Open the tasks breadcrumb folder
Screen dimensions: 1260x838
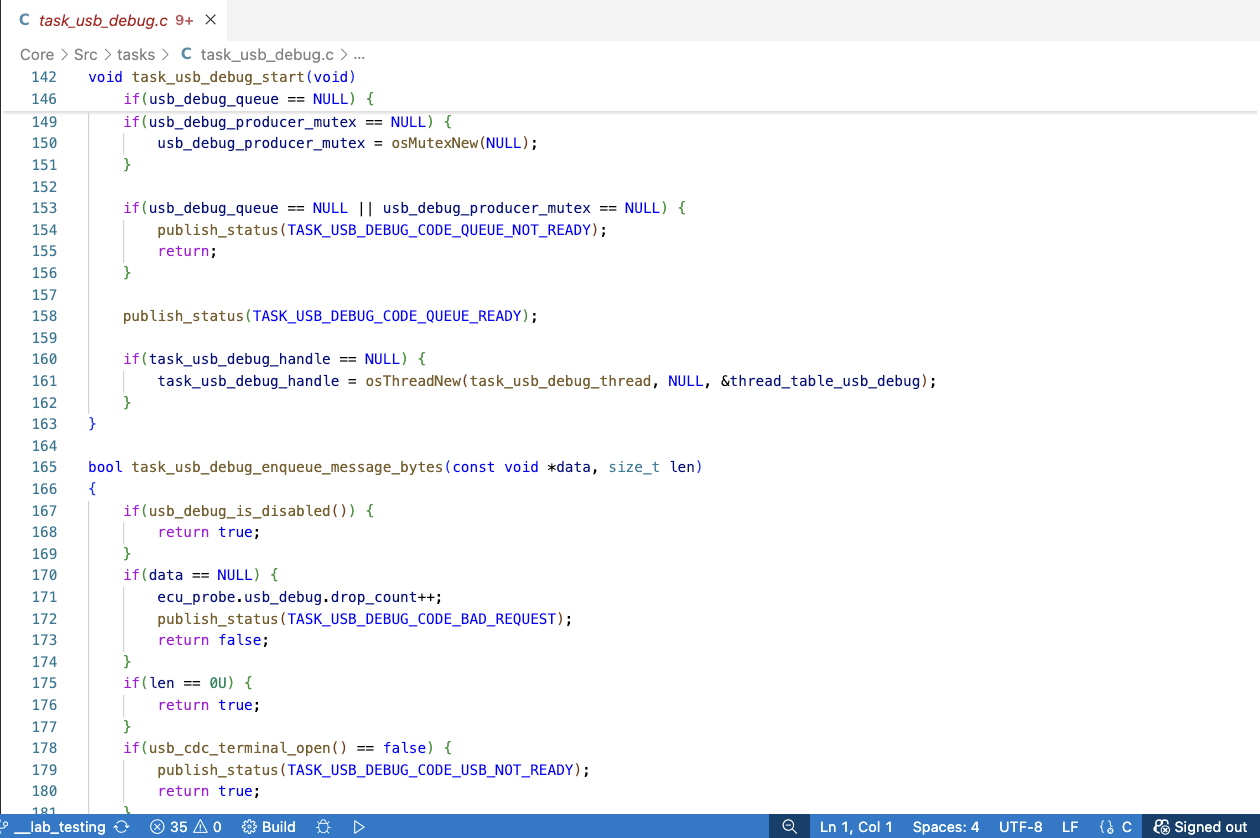pos(136,55)
